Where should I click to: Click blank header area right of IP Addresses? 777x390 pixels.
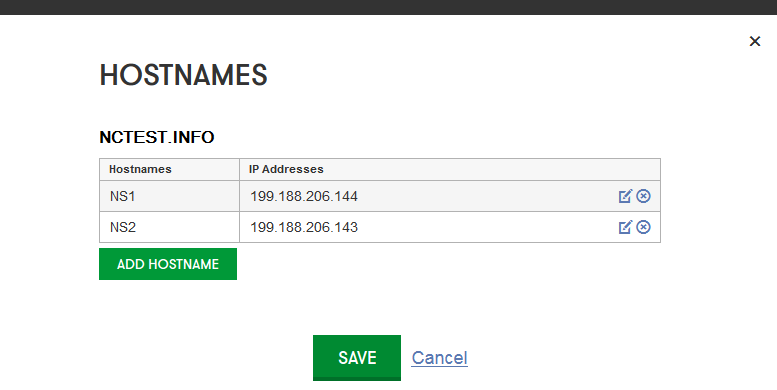pos(491,169)
